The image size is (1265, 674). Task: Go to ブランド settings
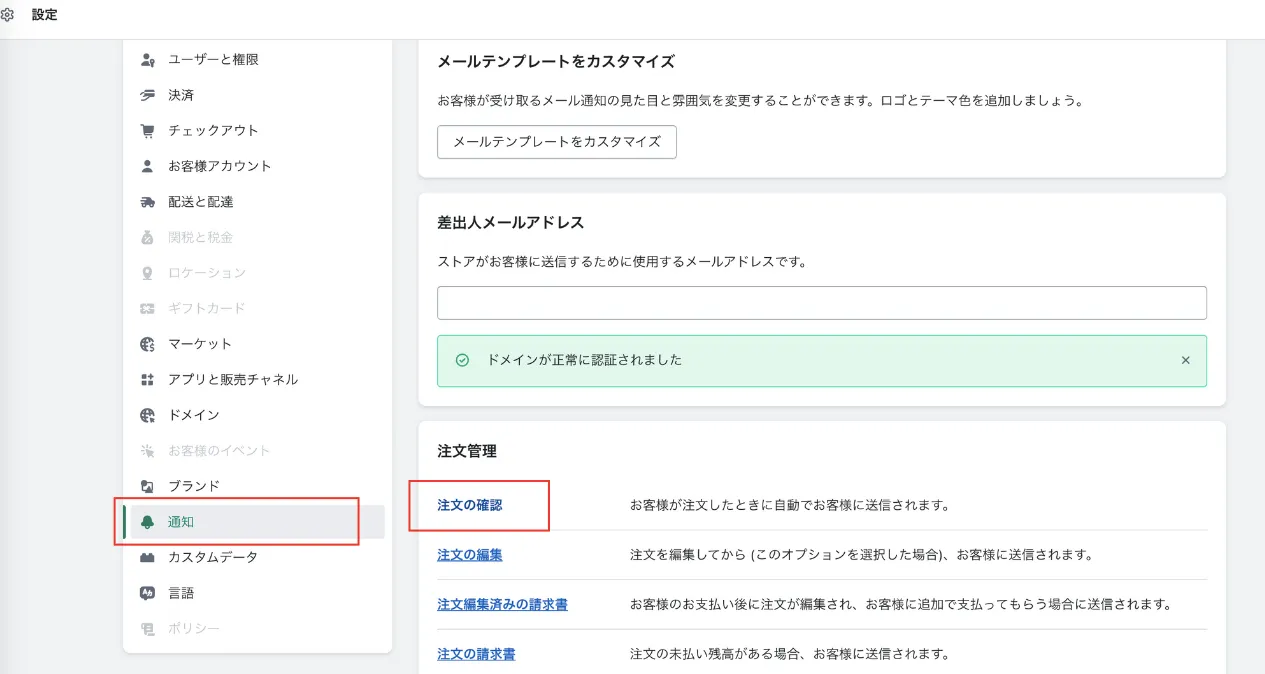pos(193,486)
